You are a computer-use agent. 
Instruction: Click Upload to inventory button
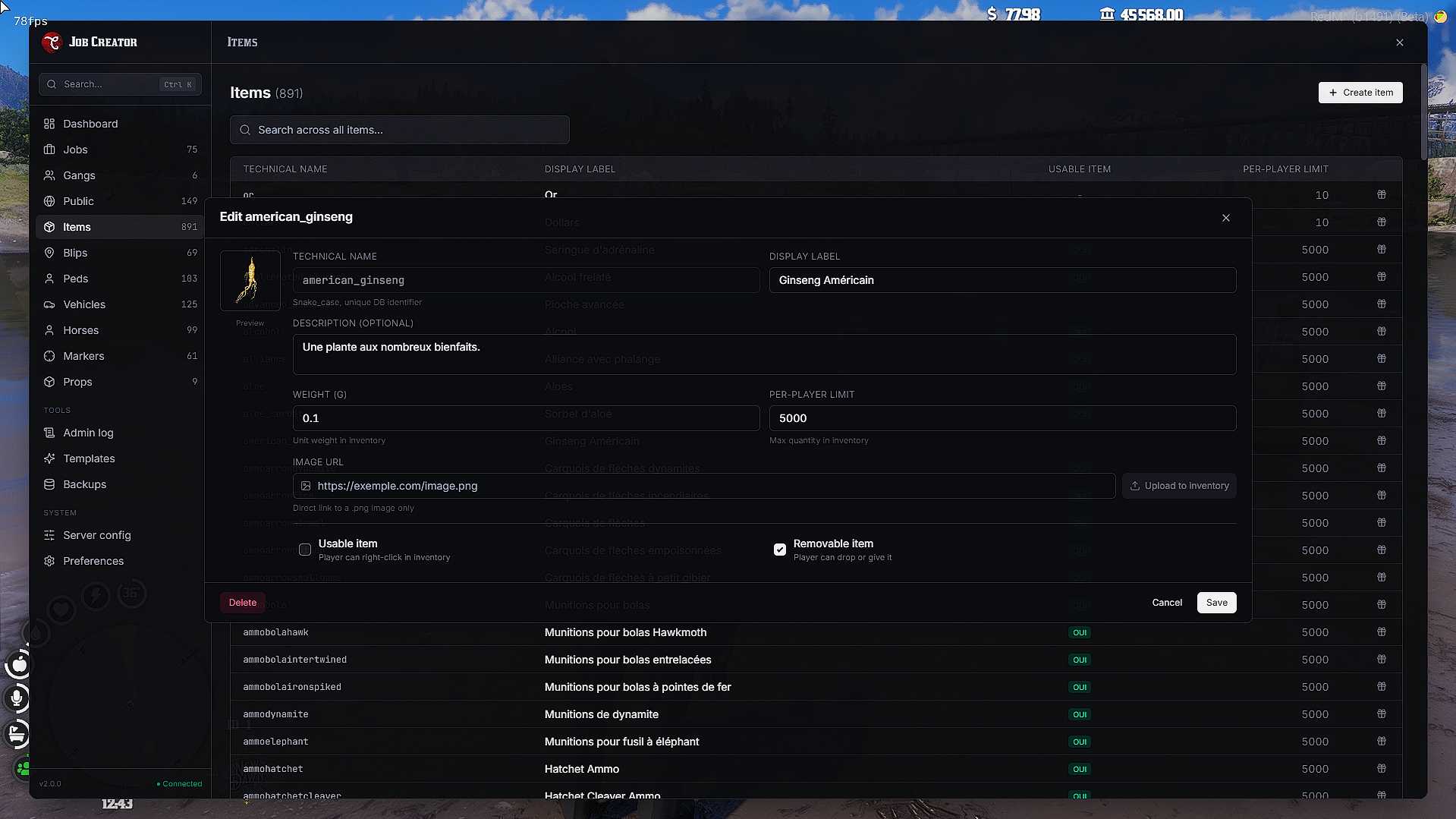click(1179, 486)
